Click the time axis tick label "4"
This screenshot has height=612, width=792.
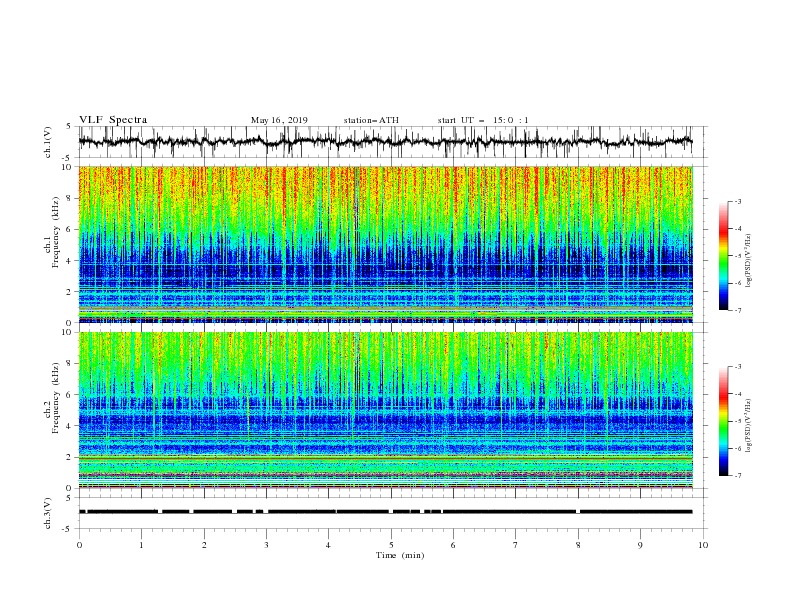click(328, 545)
